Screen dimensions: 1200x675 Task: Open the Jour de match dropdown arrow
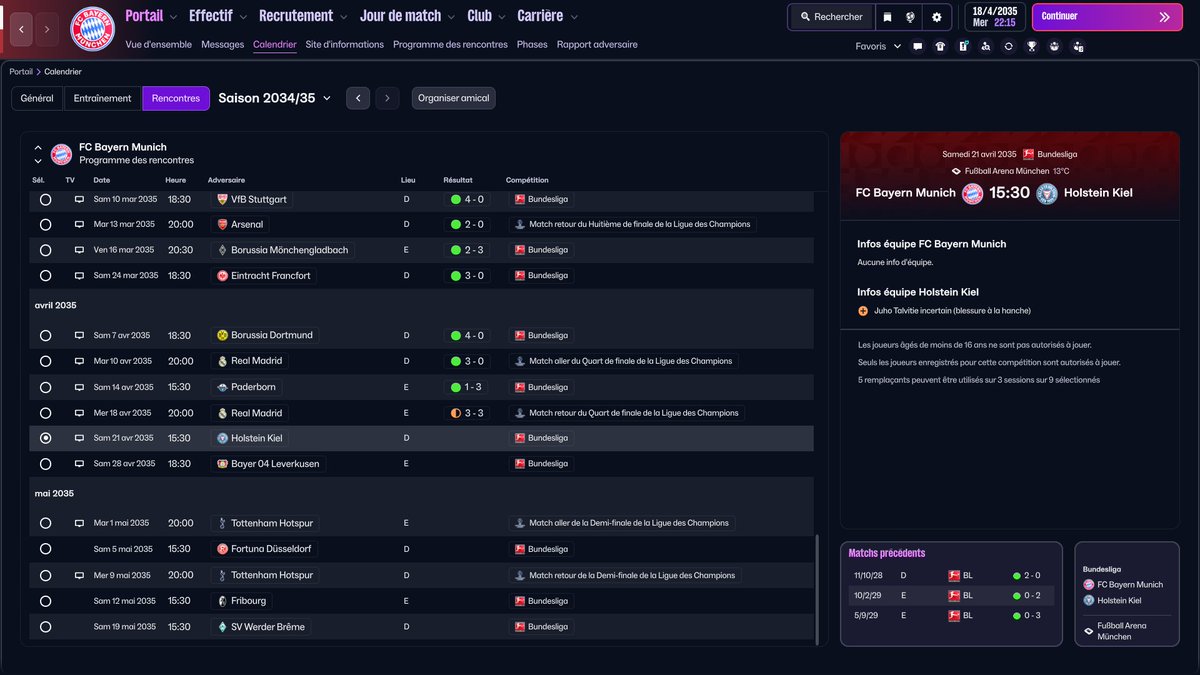pos(451,17)
